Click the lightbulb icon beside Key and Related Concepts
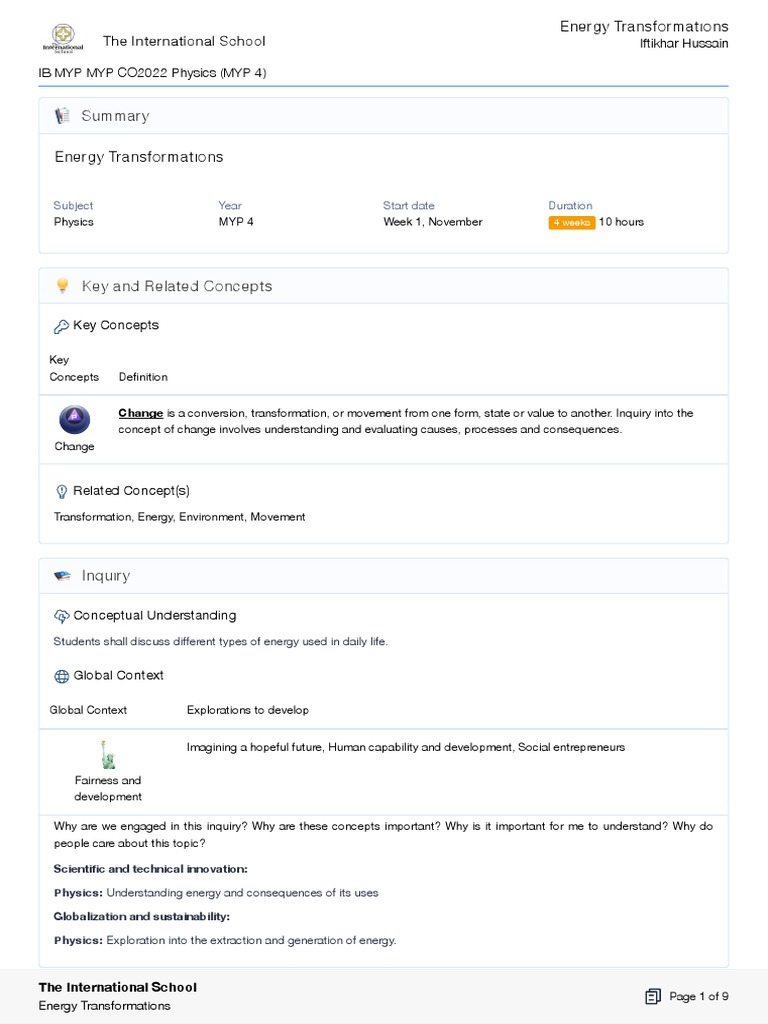Screen dimensions: 768x1024 coord(62,286)
